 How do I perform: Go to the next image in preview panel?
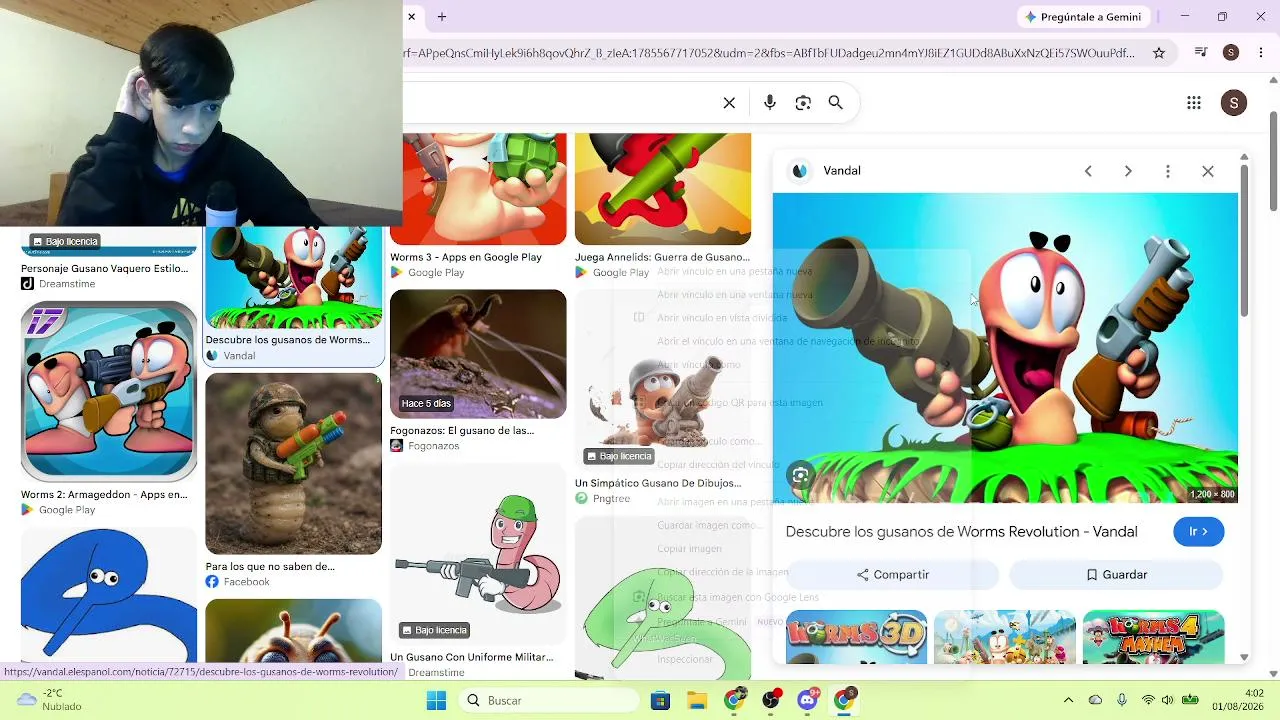click(x=1128, y=171)
